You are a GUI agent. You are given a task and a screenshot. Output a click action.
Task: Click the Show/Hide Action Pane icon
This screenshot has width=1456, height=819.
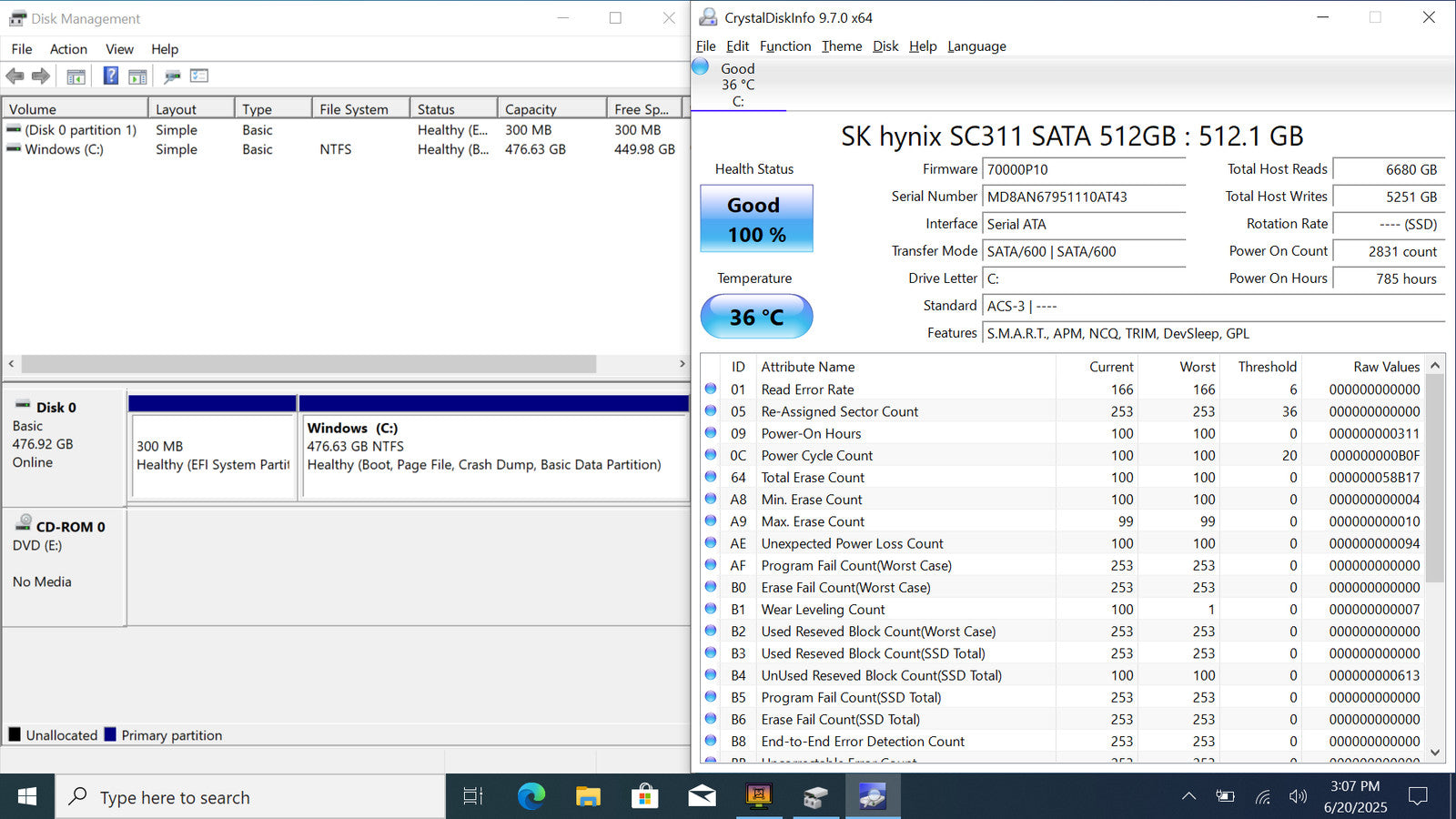tap(137, 76)
